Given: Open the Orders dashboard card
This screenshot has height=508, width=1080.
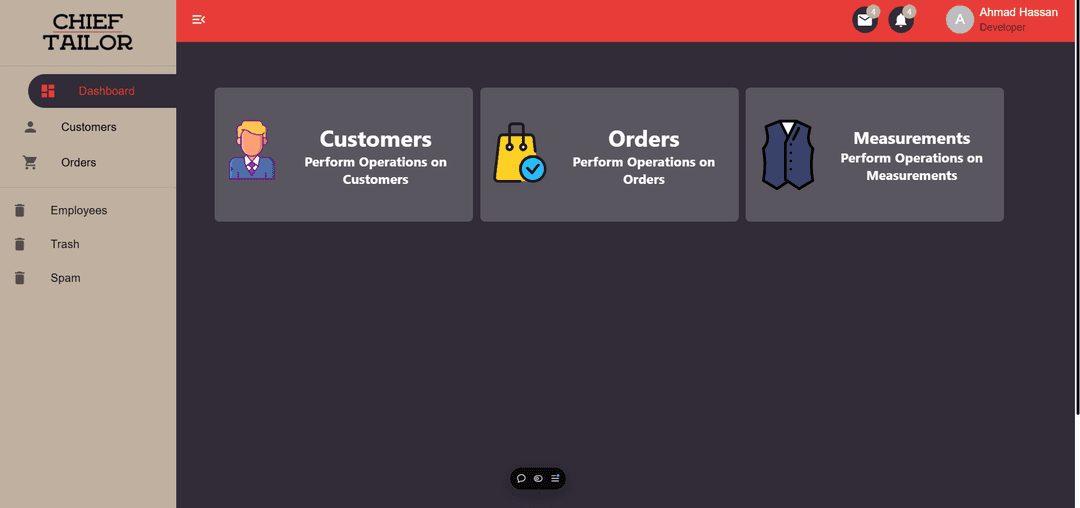Looking at the screenshot, I should 609,154.
